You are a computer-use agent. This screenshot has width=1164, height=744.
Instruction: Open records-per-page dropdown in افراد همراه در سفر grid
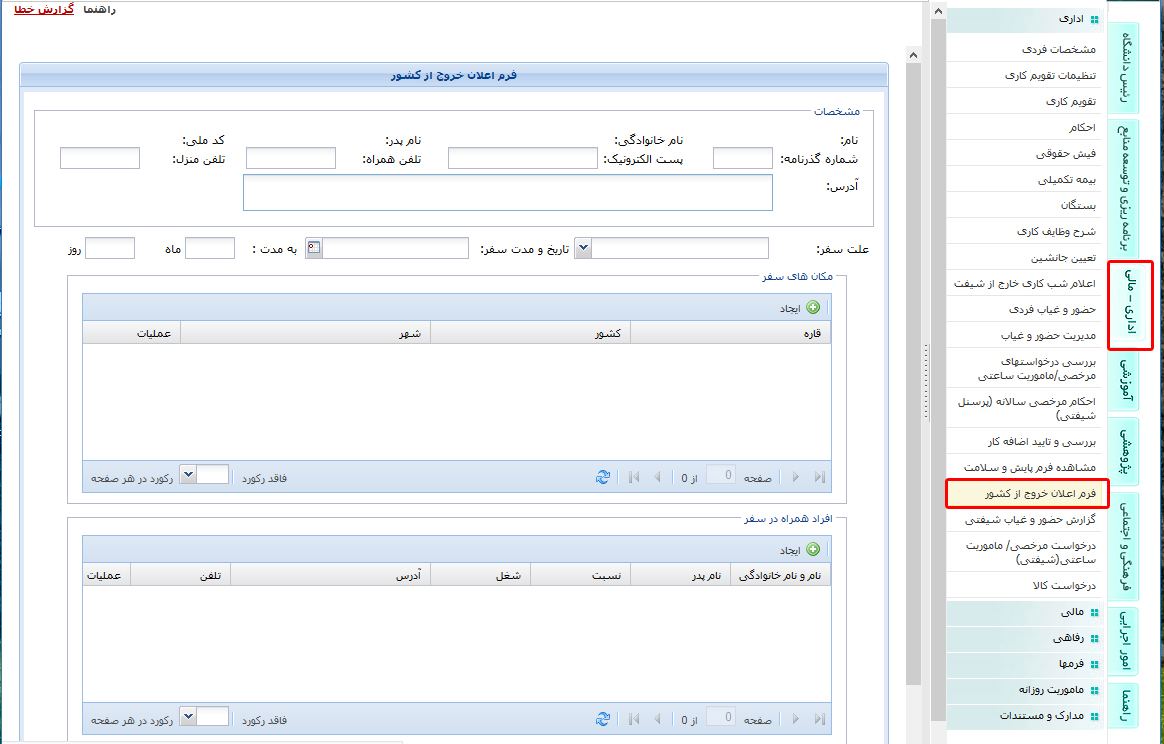[x=188, y=717]
